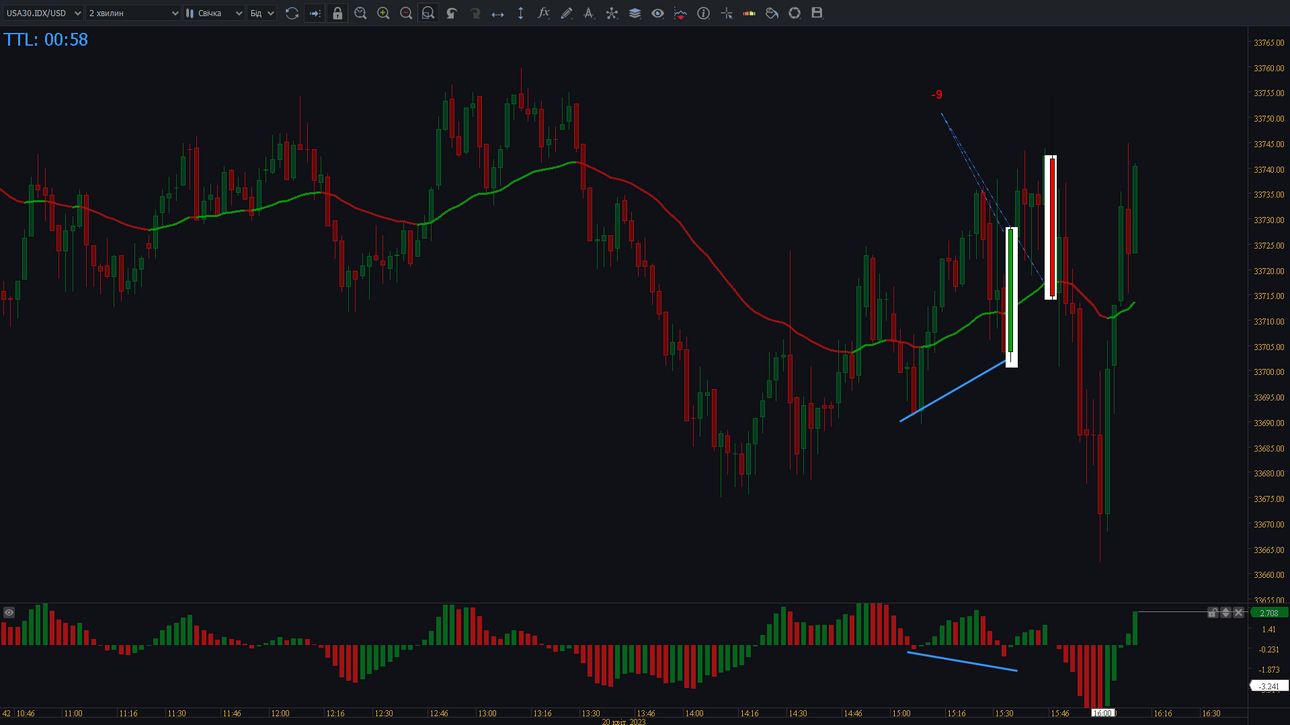Click the horizontal scale arrows icon
Screen dimensions: 1290x725
497,13
